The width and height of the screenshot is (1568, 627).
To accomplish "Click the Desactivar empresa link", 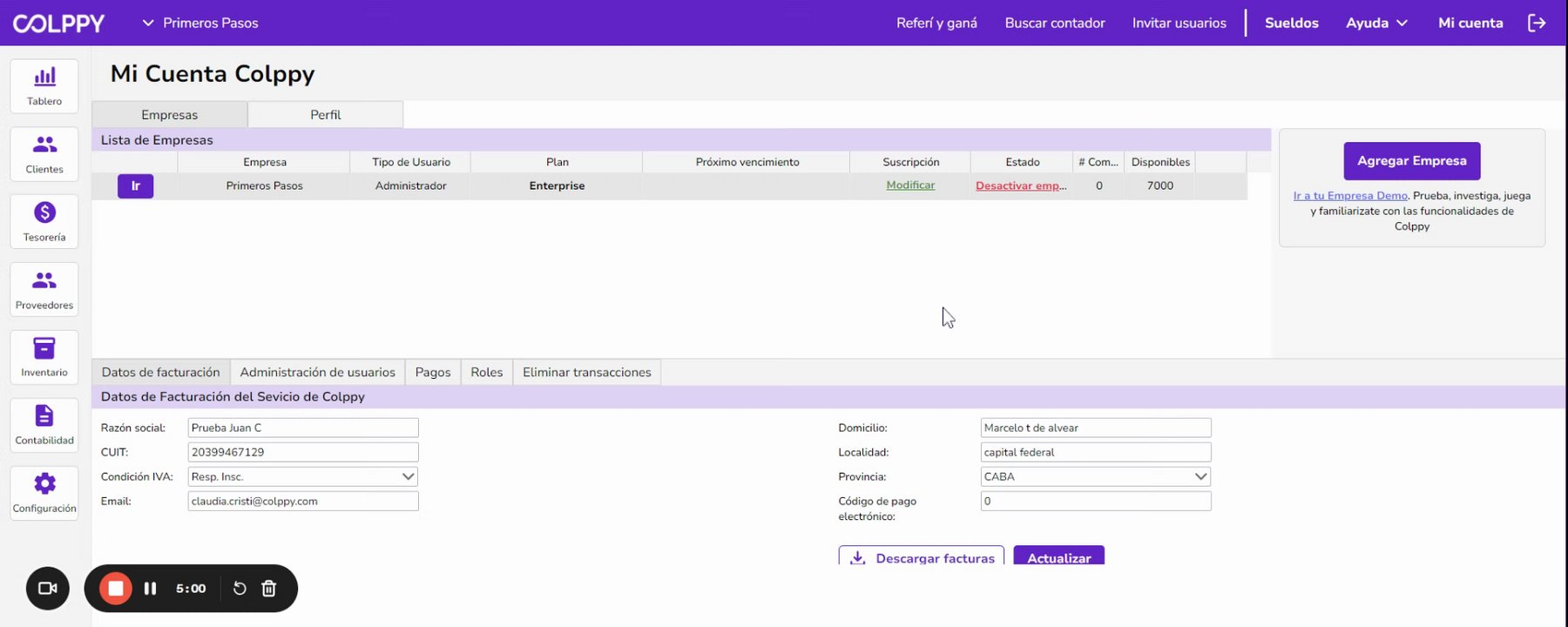I will point(1021,185).
